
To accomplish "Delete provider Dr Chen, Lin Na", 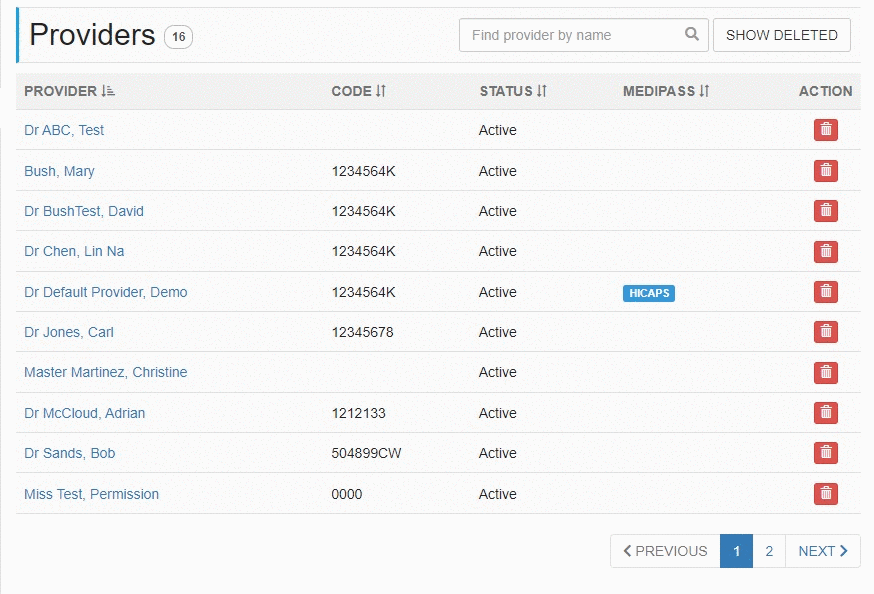I will pyautogui.click(x=826, y=251).
